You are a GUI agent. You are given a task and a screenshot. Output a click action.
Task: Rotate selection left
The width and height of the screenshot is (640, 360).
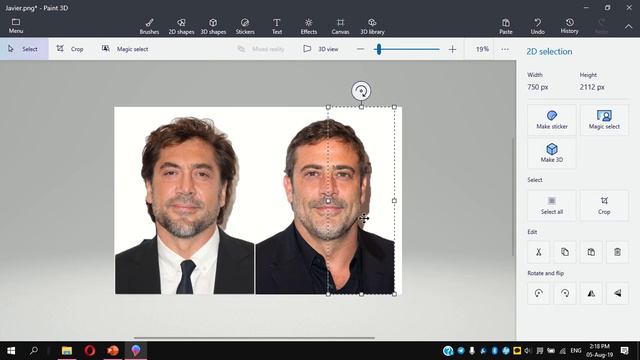539,293
